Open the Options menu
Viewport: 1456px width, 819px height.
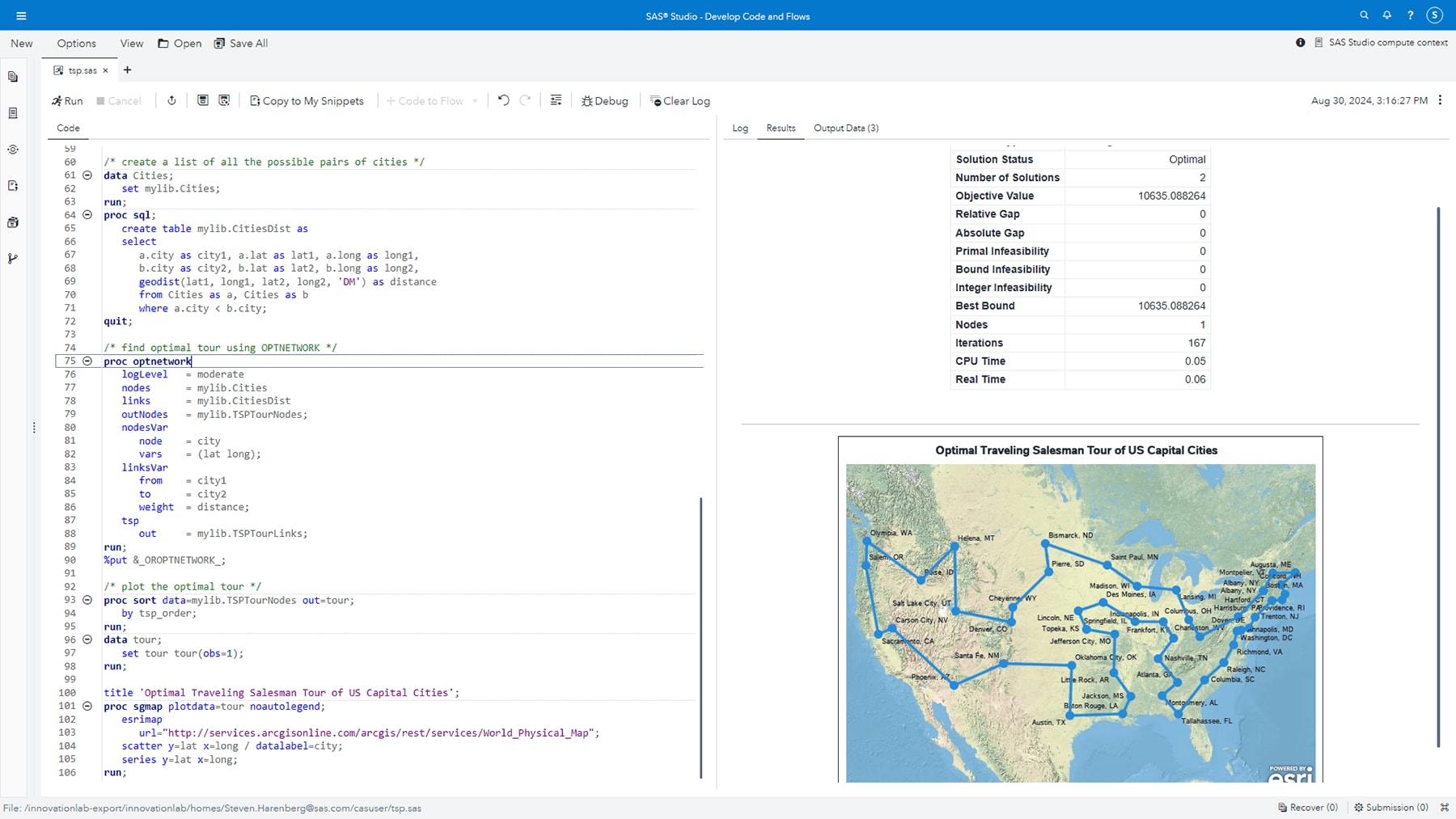point(75,43)
